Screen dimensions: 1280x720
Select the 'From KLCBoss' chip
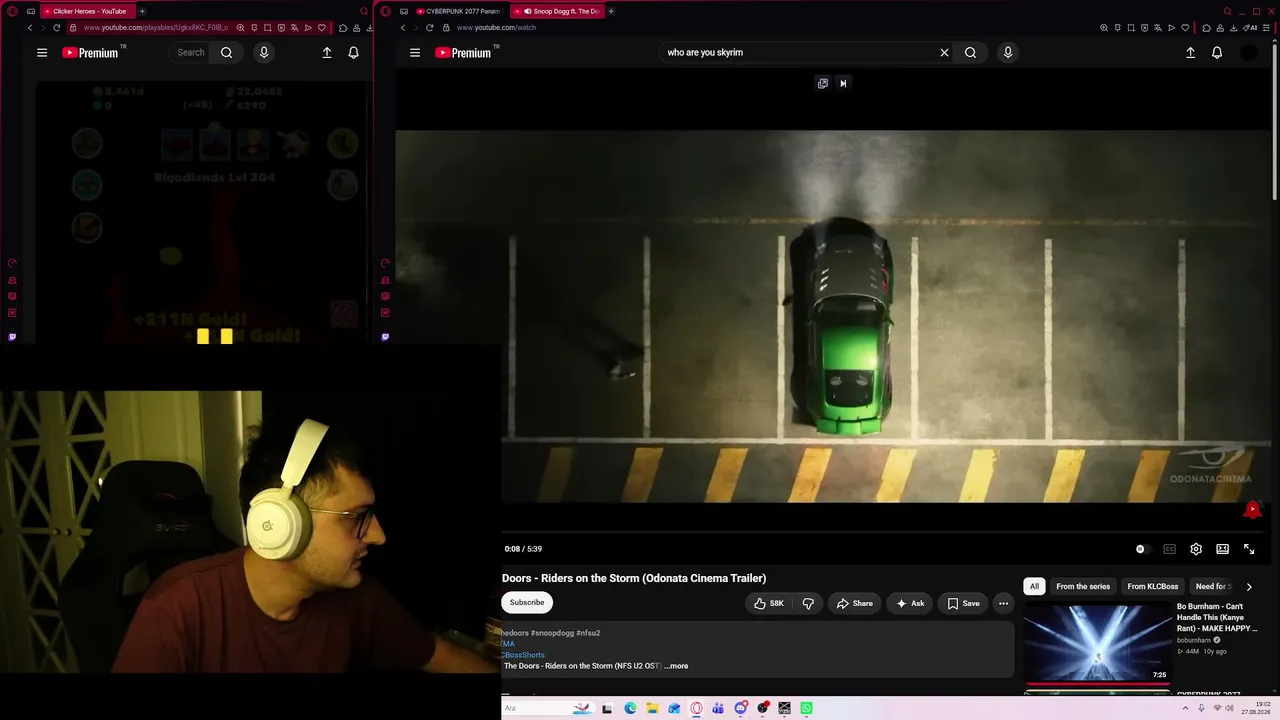tap(1153, 587)
